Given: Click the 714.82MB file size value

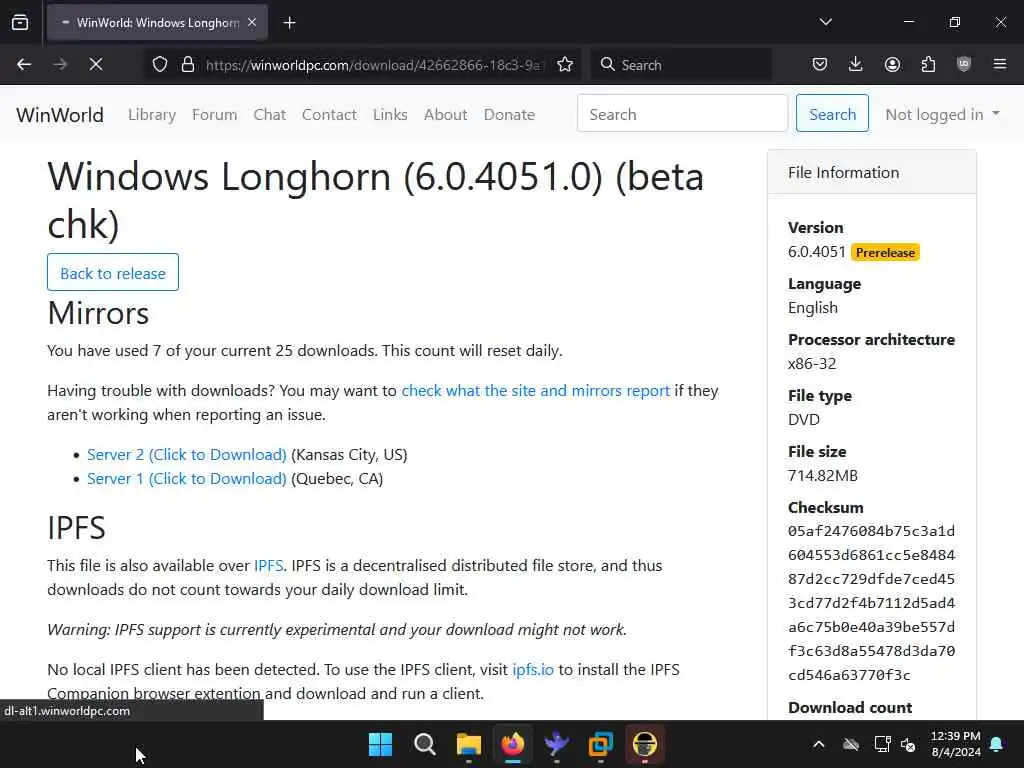Looking at the screenshot, I should [x=823, y=475].
